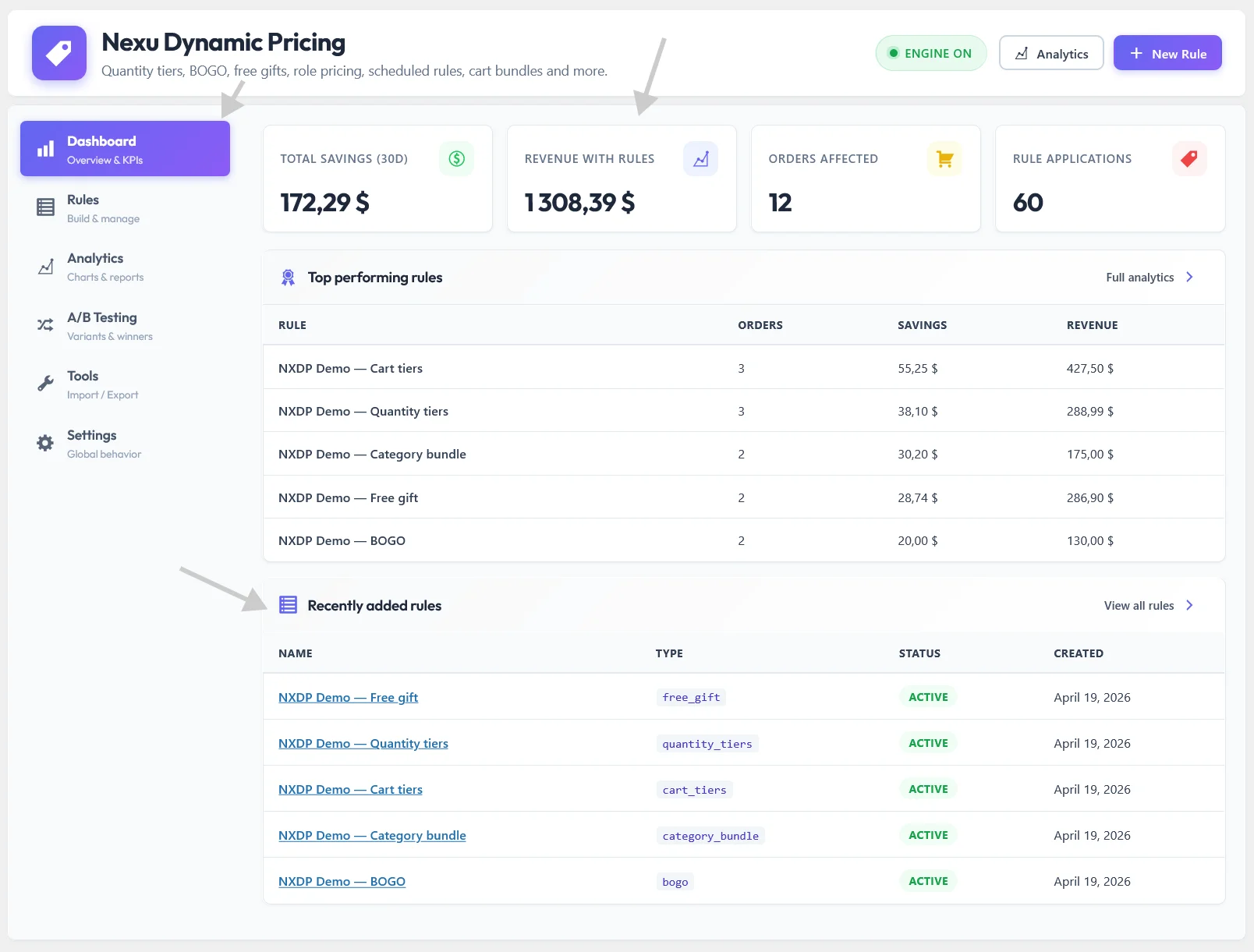Click the chevron next to Full analytics

click(x=1189, y=277)
